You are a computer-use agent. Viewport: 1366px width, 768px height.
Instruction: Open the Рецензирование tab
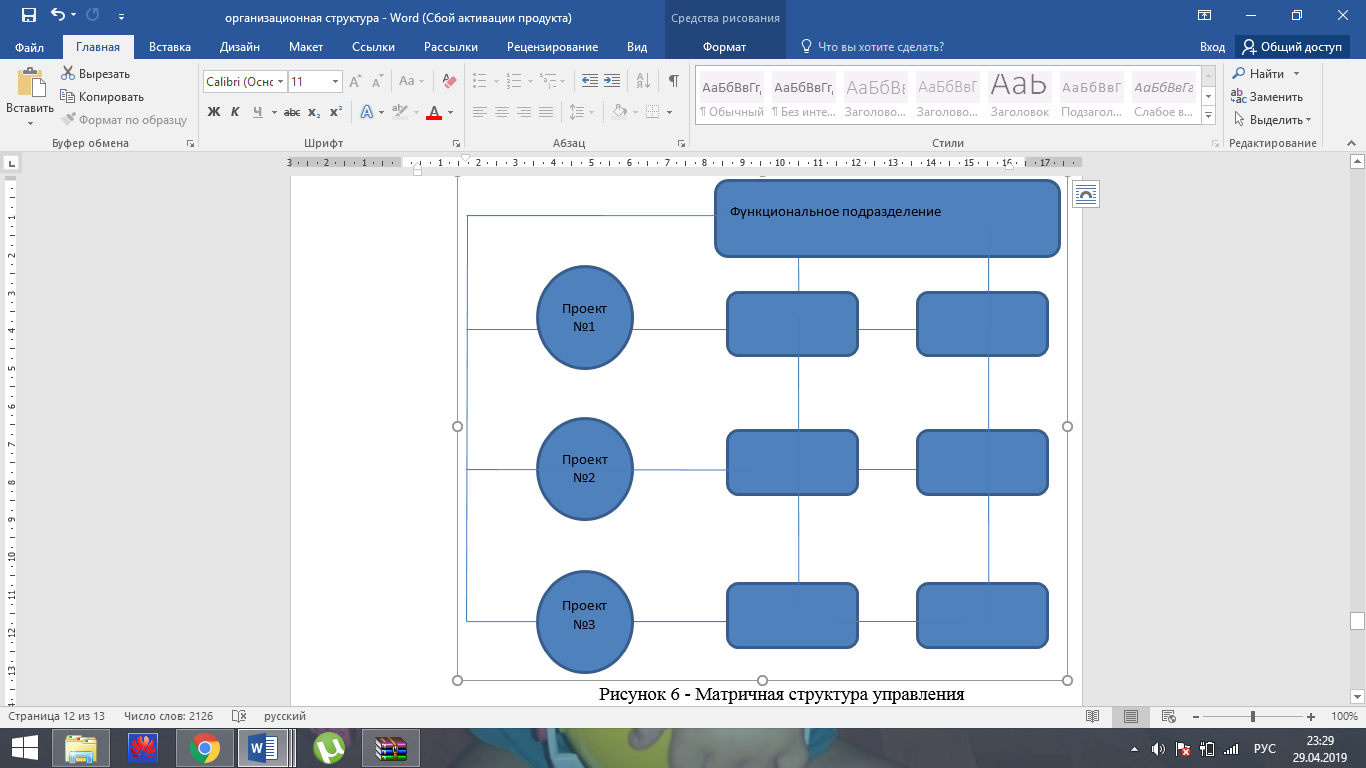[552, 47]
